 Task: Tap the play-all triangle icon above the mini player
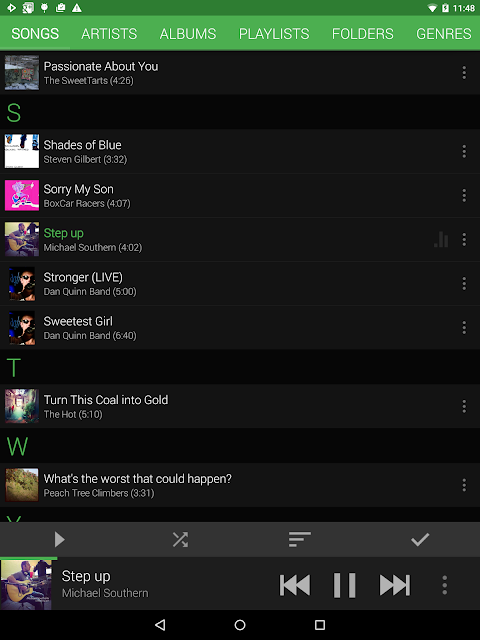click(60, 540)
